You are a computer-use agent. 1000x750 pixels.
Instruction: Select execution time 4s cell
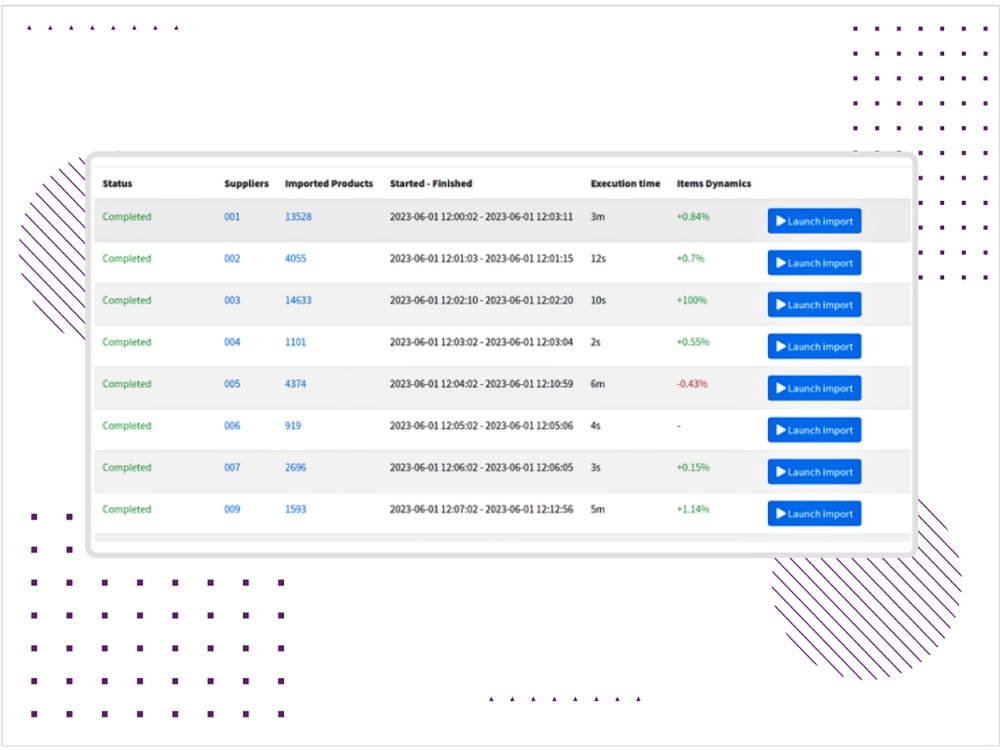point(596,425)
